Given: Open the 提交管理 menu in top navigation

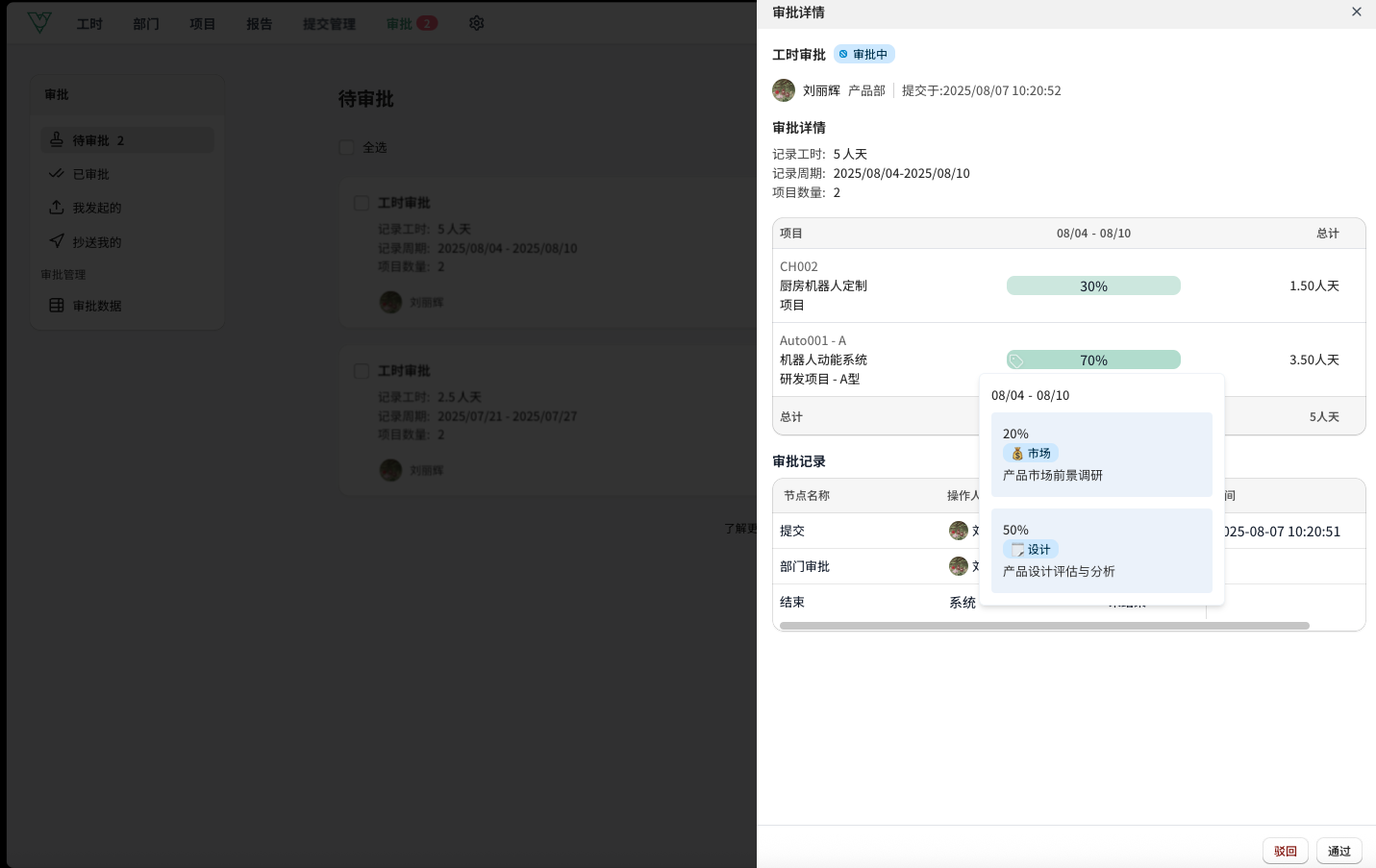Looking at the screenshot, I should coord(329,24).
